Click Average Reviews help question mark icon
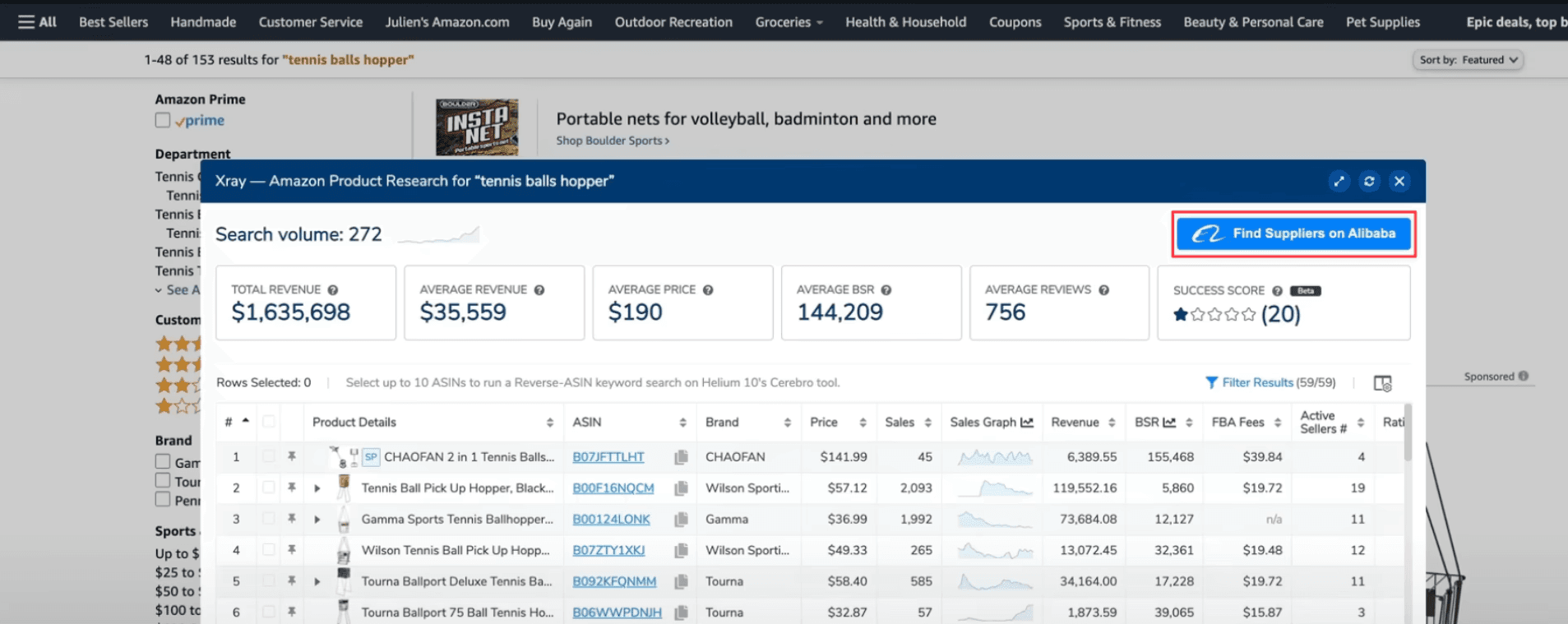The image size is (1568, 624). pyautogui.click(x=1104, y=290)
